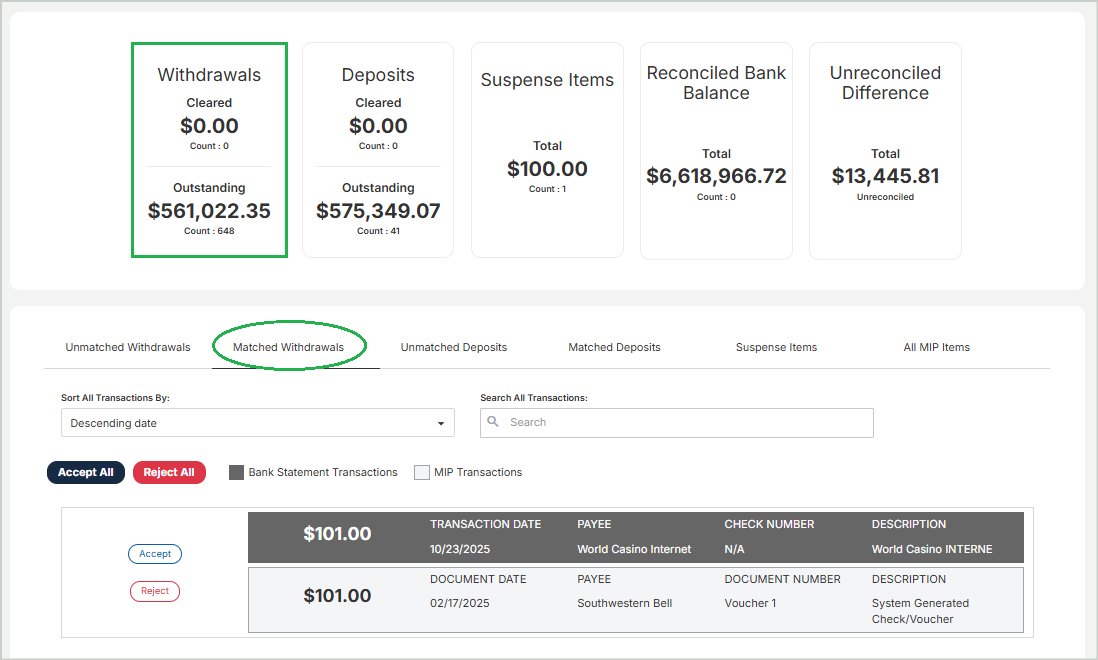Go to Matched Deposits tab
Image resolution: width=1098 pixels, height=660 pixels.
[614, 347]
